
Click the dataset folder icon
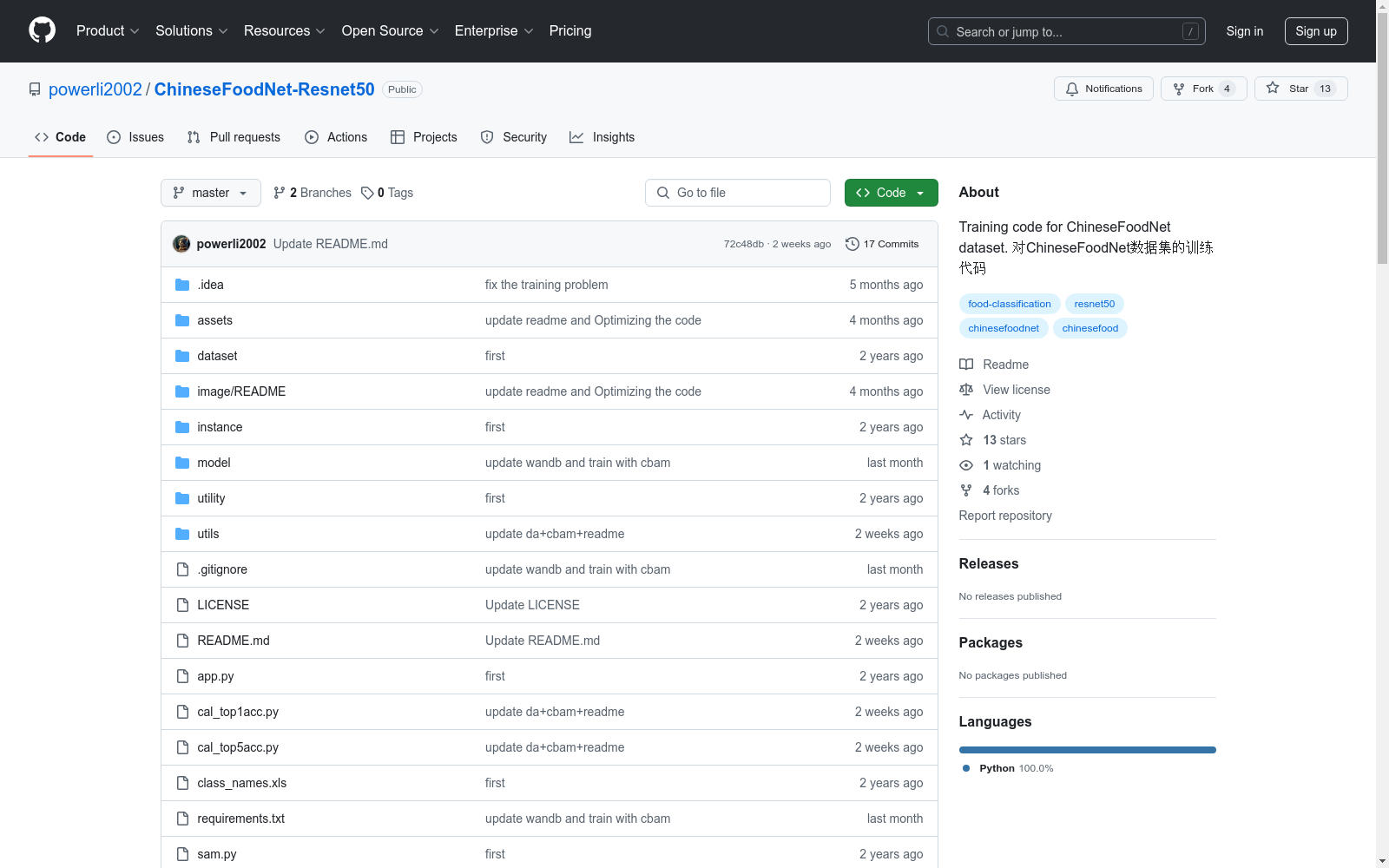[182, 356]
